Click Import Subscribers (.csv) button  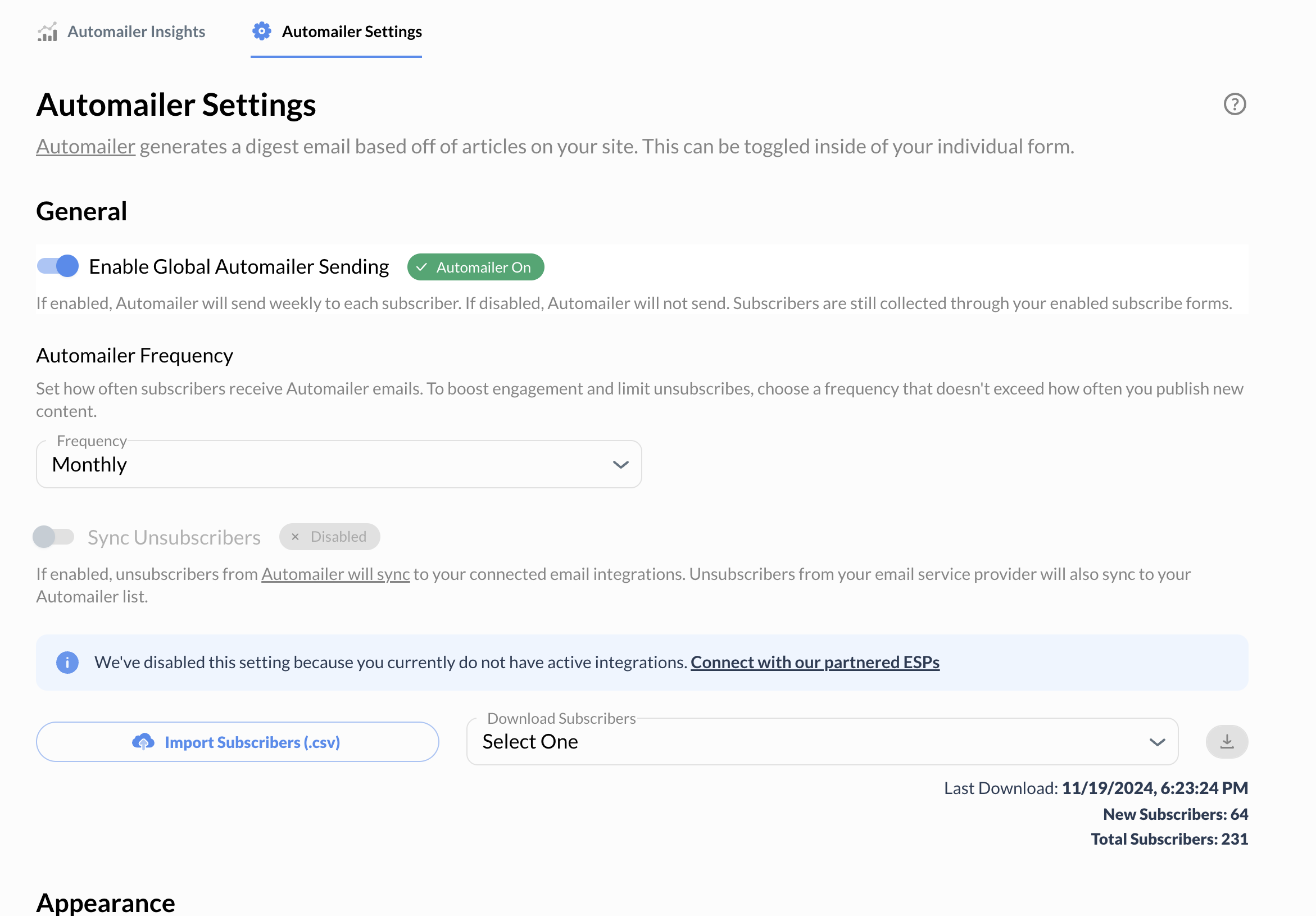tap(237, 742)
